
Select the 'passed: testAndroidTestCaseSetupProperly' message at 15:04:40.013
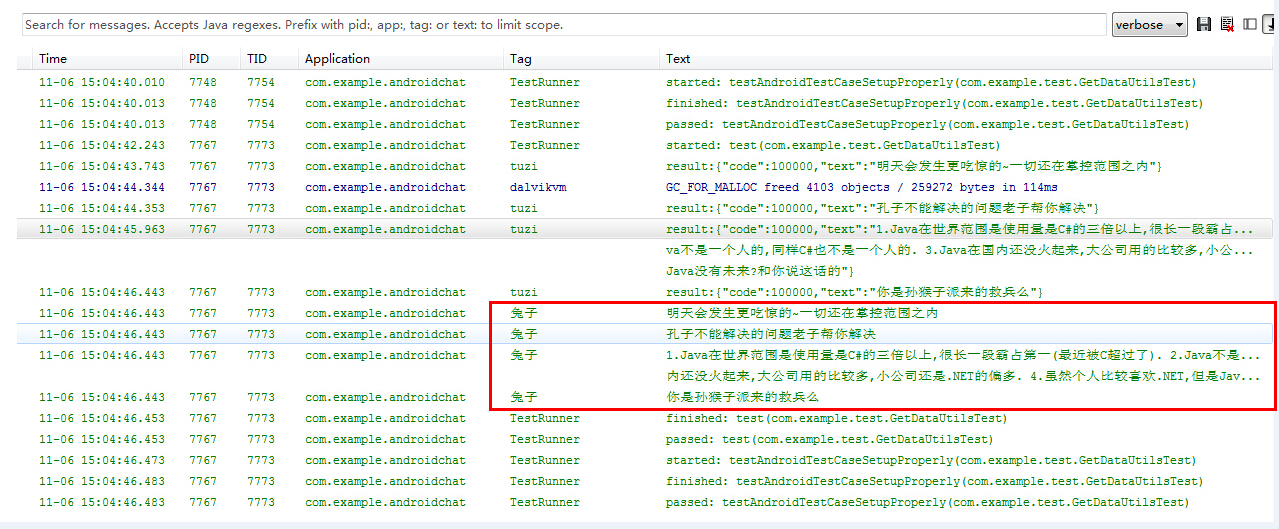[927, 125]
